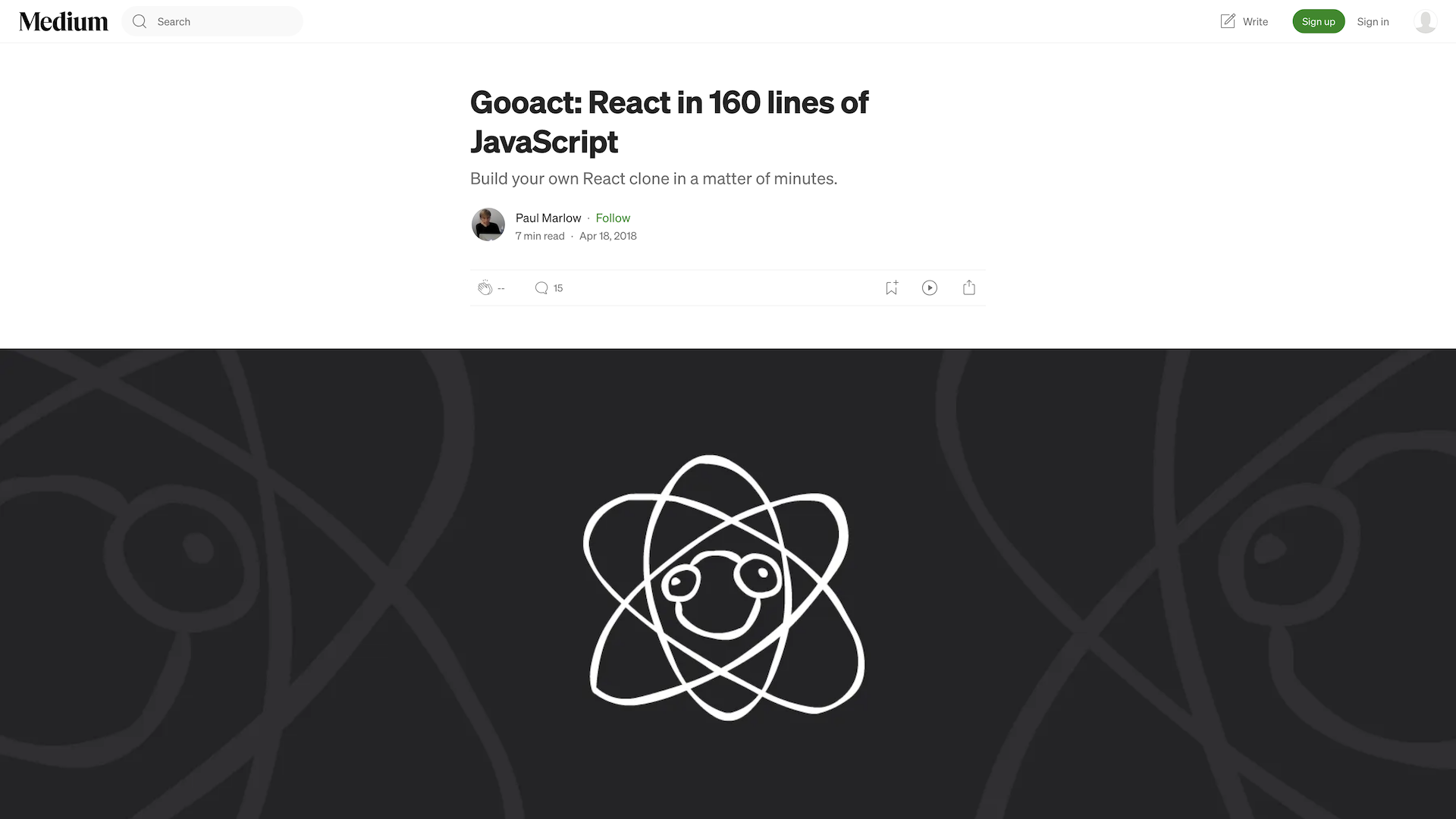Select the Search bar text field
This screenshot has width=1456, height=819.
tap(212, 21)
